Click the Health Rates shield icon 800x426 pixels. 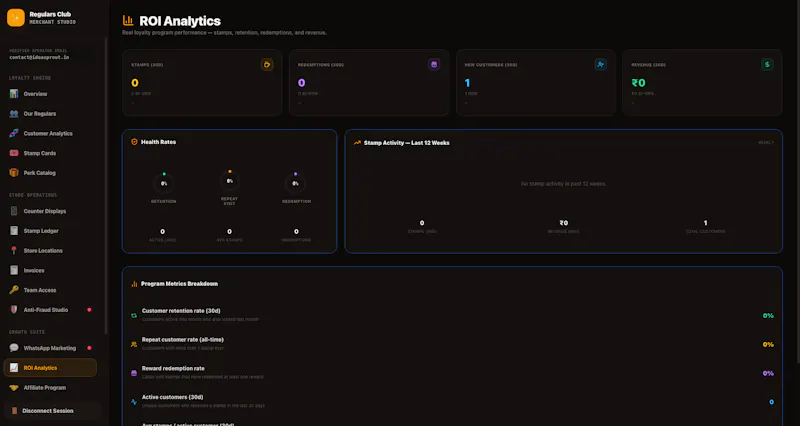click(134, 142)
